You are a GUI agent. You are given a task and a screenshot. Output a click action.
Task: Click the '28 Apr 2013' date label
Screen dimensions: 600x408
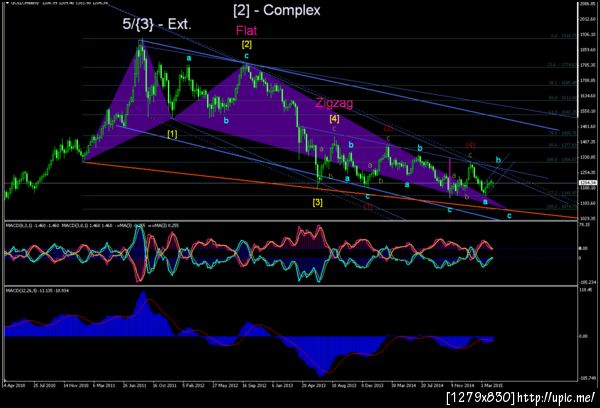coord(313,385)
